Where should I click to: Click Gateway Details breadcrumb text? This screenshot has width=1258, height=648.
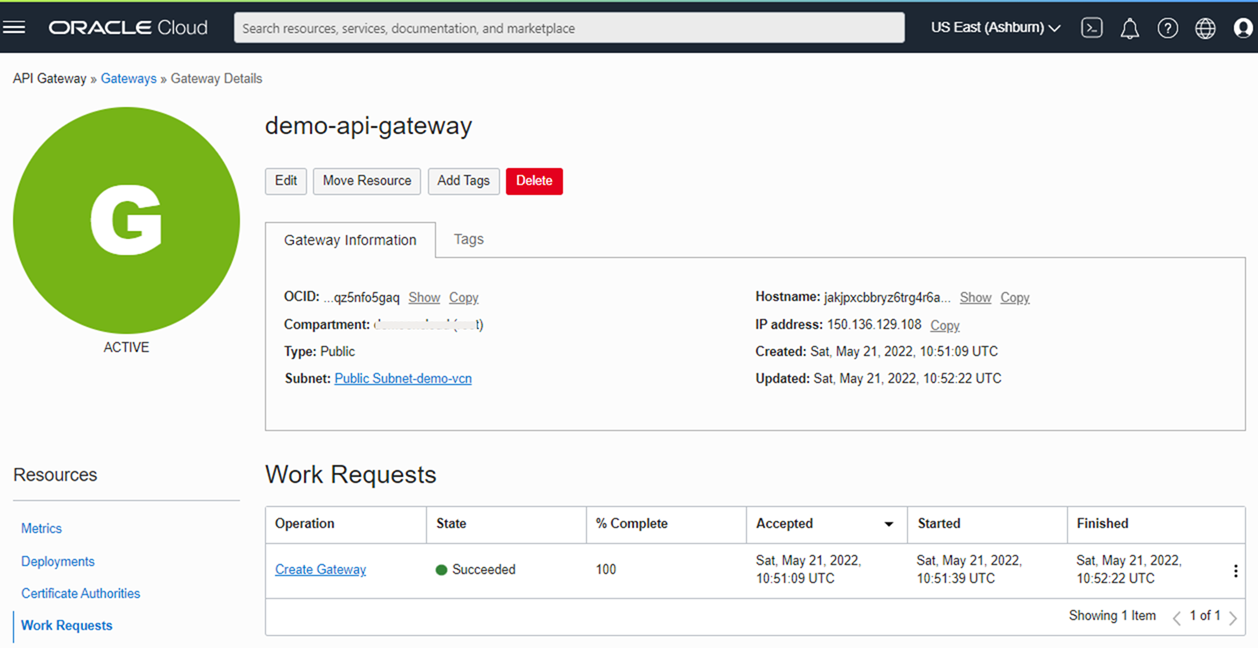216,78
